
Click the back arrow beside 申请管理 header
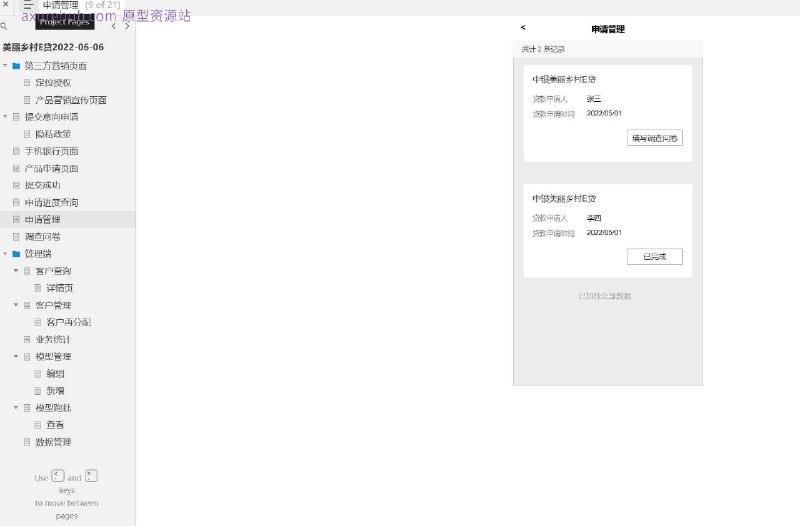[522, 28]
